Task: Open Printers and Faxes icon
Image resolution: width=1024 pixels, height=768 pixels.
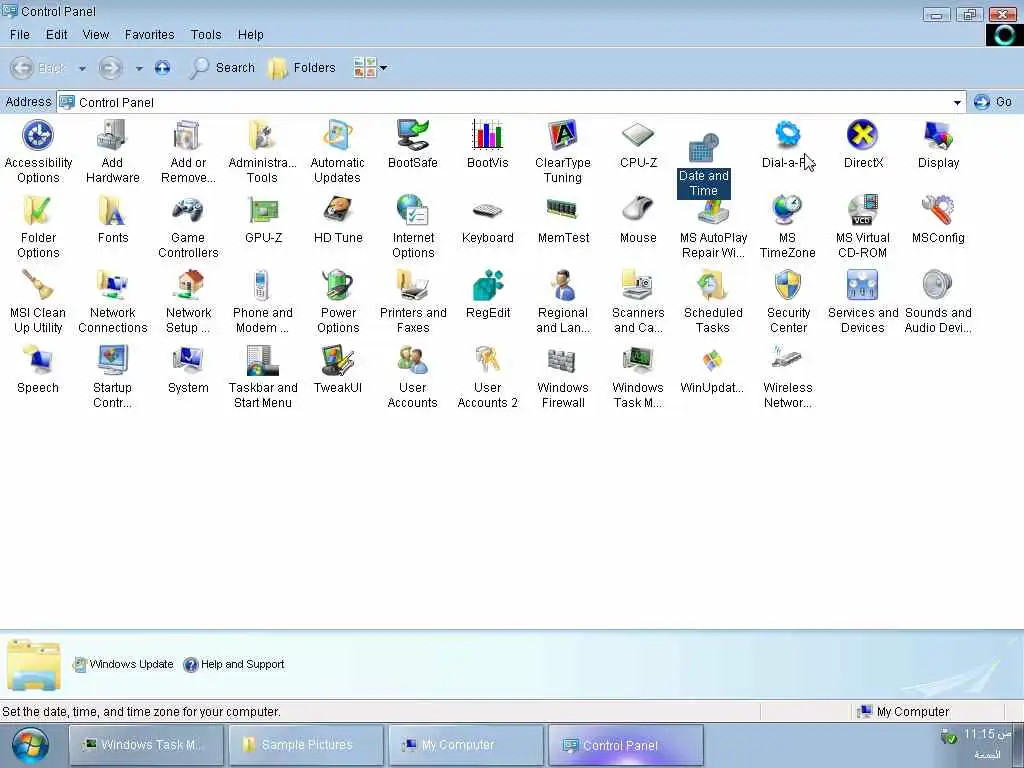Action: click(x=413, y=302)
